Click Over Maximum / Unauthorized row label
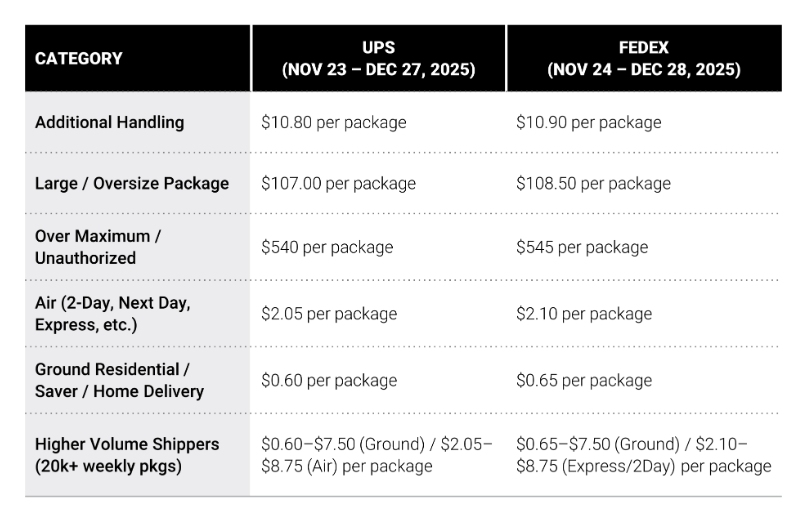Viewport: 798px width, 518px height. (x=98, y=246)
